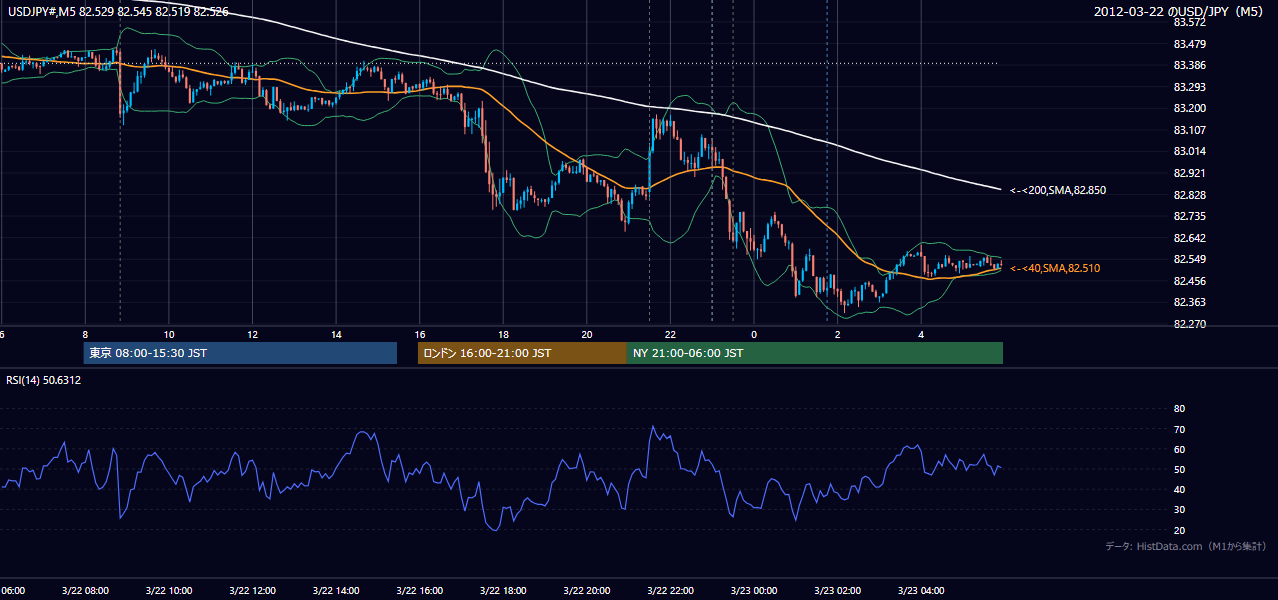Click the '3/23 00:00' bottom time label

753,590
